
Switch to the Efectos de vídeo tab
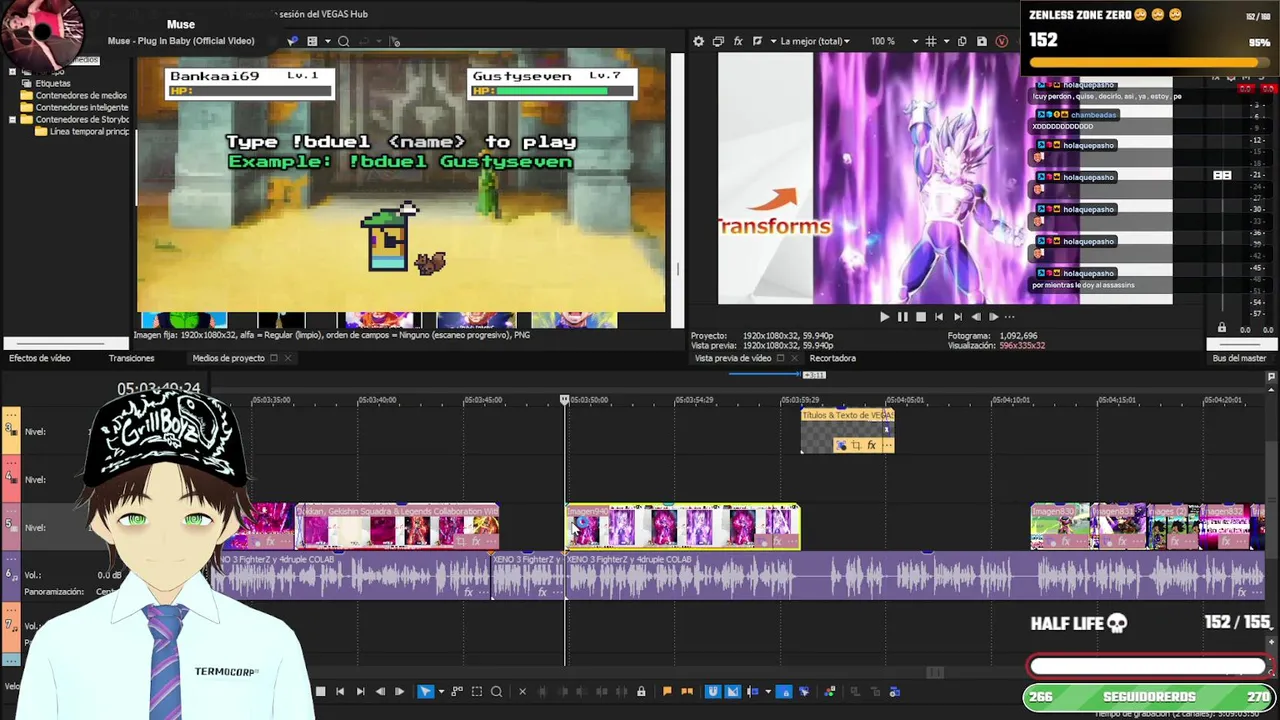pyautogui.click(x=40, y=358)
